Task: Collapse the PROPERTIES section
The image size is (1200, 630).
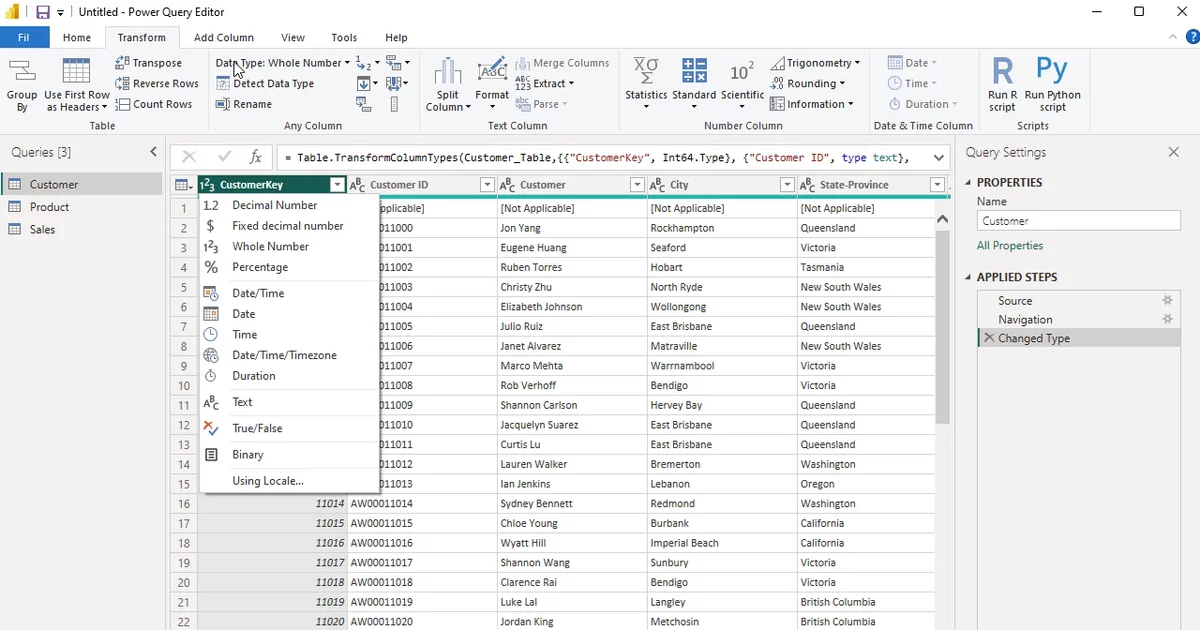Action: click(967, 183)
